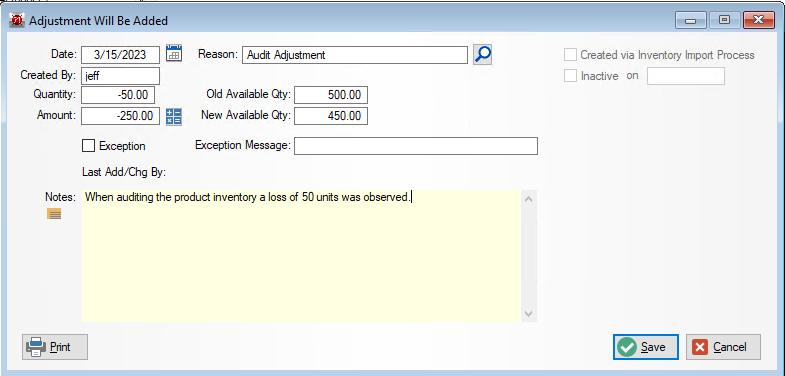The width and height of the screenshot is (785, 376).
Task: Click the Reason lookup magnifier icon
Action: point(483,55)
